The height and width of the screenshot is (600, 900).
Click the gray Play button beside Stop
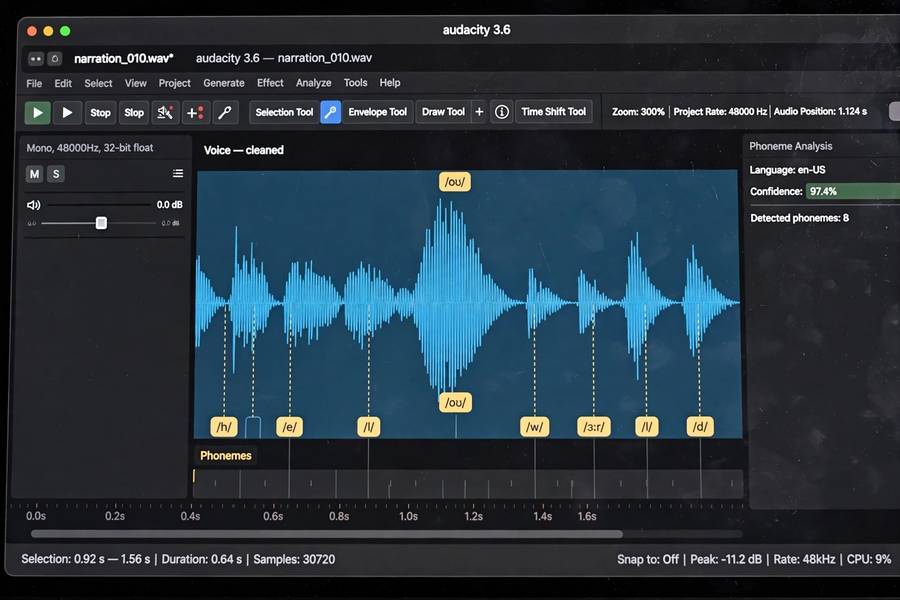tap(67, 113)
